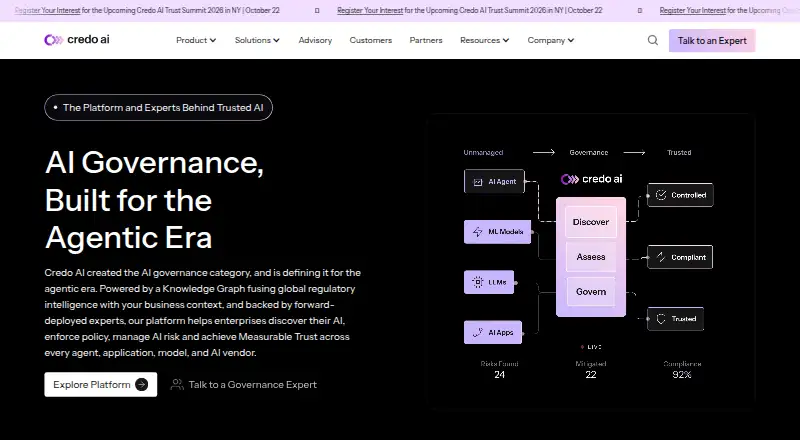Click the Compliant status label
Screen dimensions: 800x440
(x=689, y=257)
